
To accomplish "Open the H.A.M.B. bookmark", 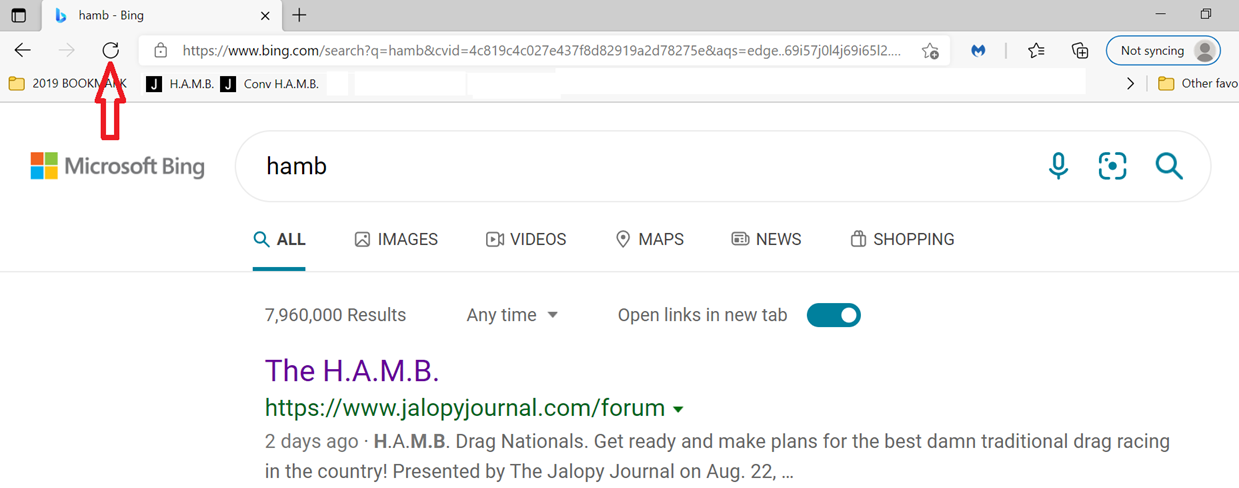I will pos(180,84).
